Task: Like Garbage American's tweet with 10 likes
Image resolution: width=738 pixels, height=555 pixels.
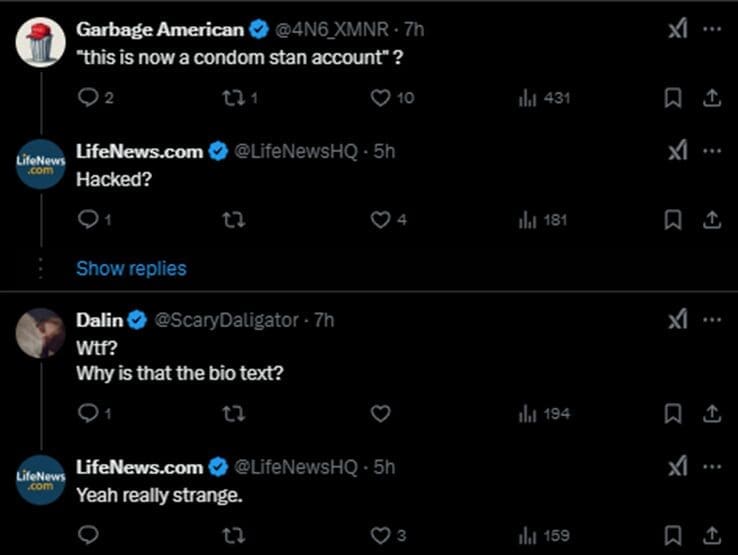Action: click(380, 98)
